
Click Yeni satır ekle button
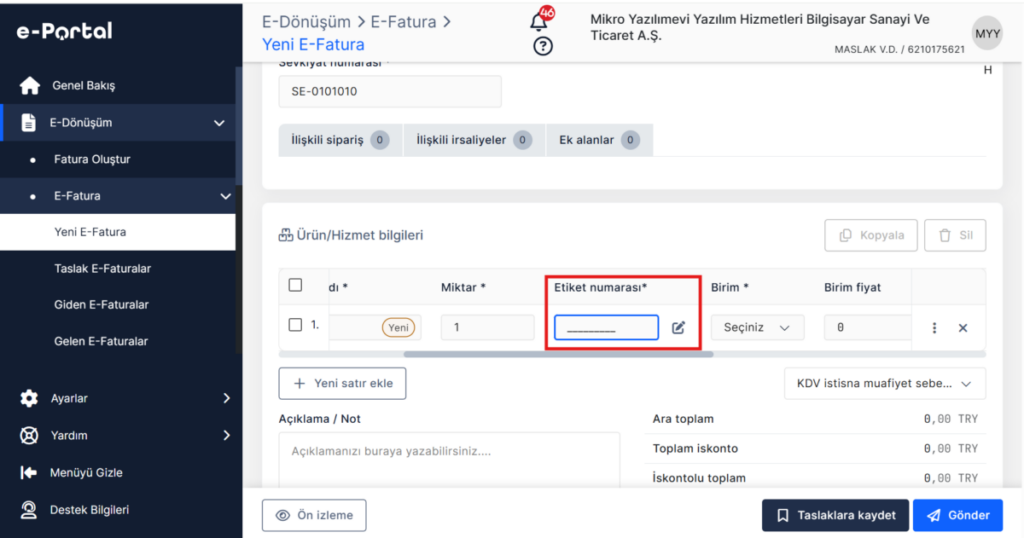point(342,383)
